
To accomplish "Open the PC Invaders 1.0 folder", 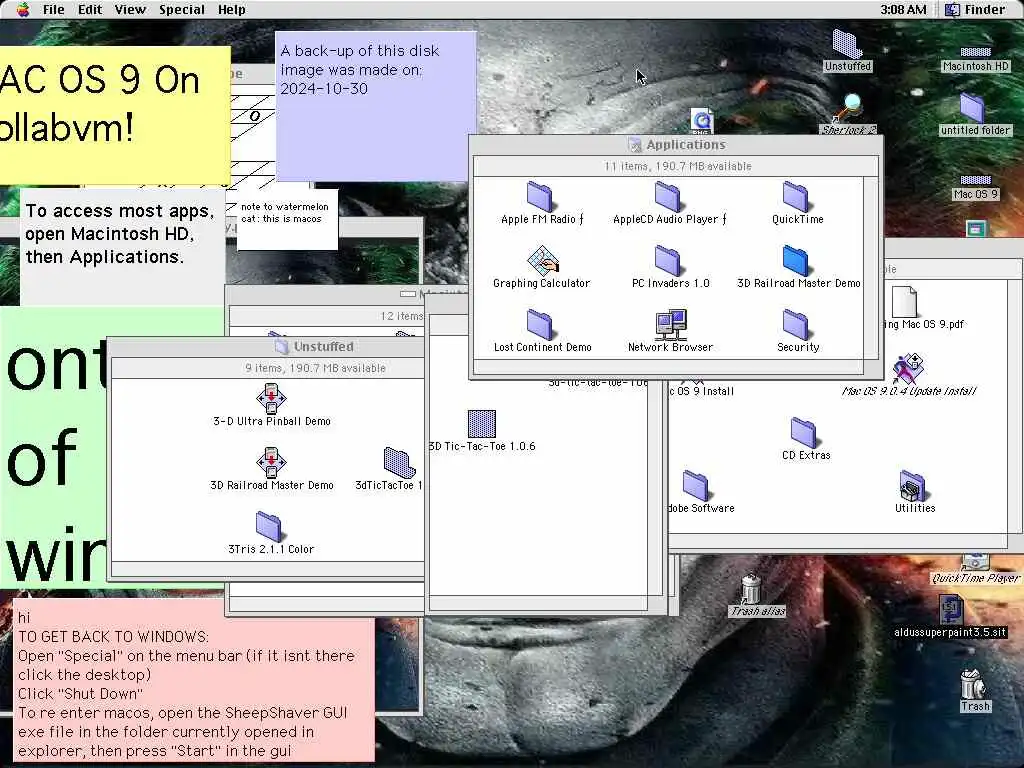I will point(668,261).
